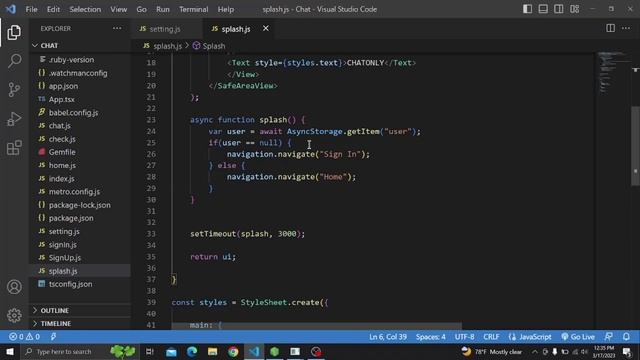This screenshot has height=360, width=640.
Task: Open the Extensions view
Action: 14,148
